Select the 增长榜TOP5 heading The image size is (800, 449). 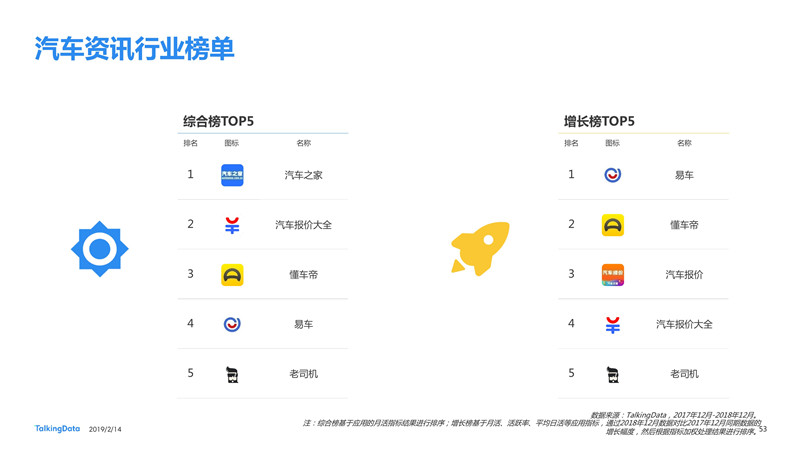tap(599, 121)
